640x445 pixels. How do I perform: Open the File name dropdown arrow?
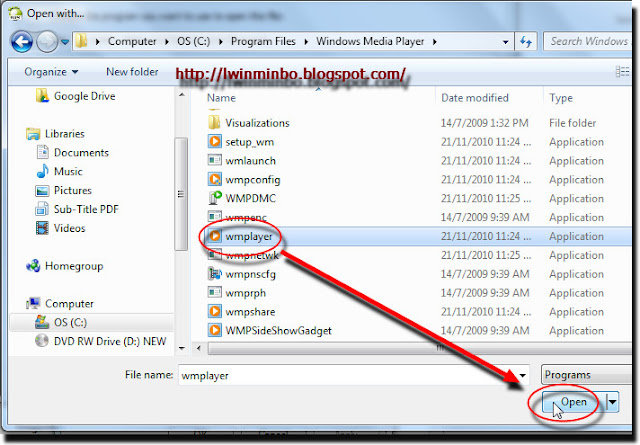522,375
